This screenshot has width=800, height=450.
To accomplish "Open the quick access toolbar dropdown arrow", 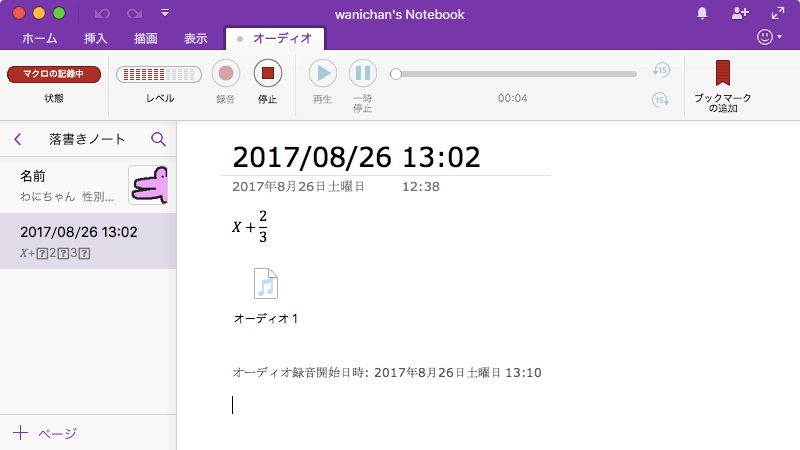I will [164, 13].
